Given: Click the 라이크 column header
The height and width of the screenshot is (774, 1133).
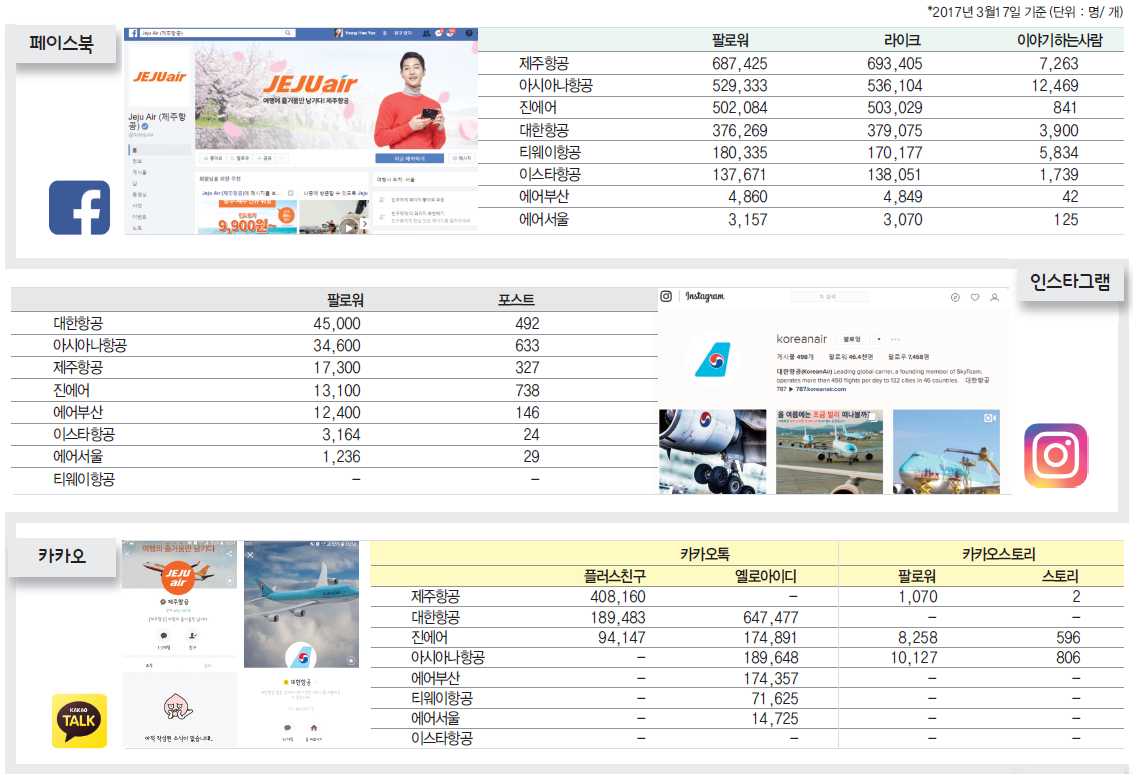Looking at the screenshot, I should pyautogui.click(x=902, y=40).
